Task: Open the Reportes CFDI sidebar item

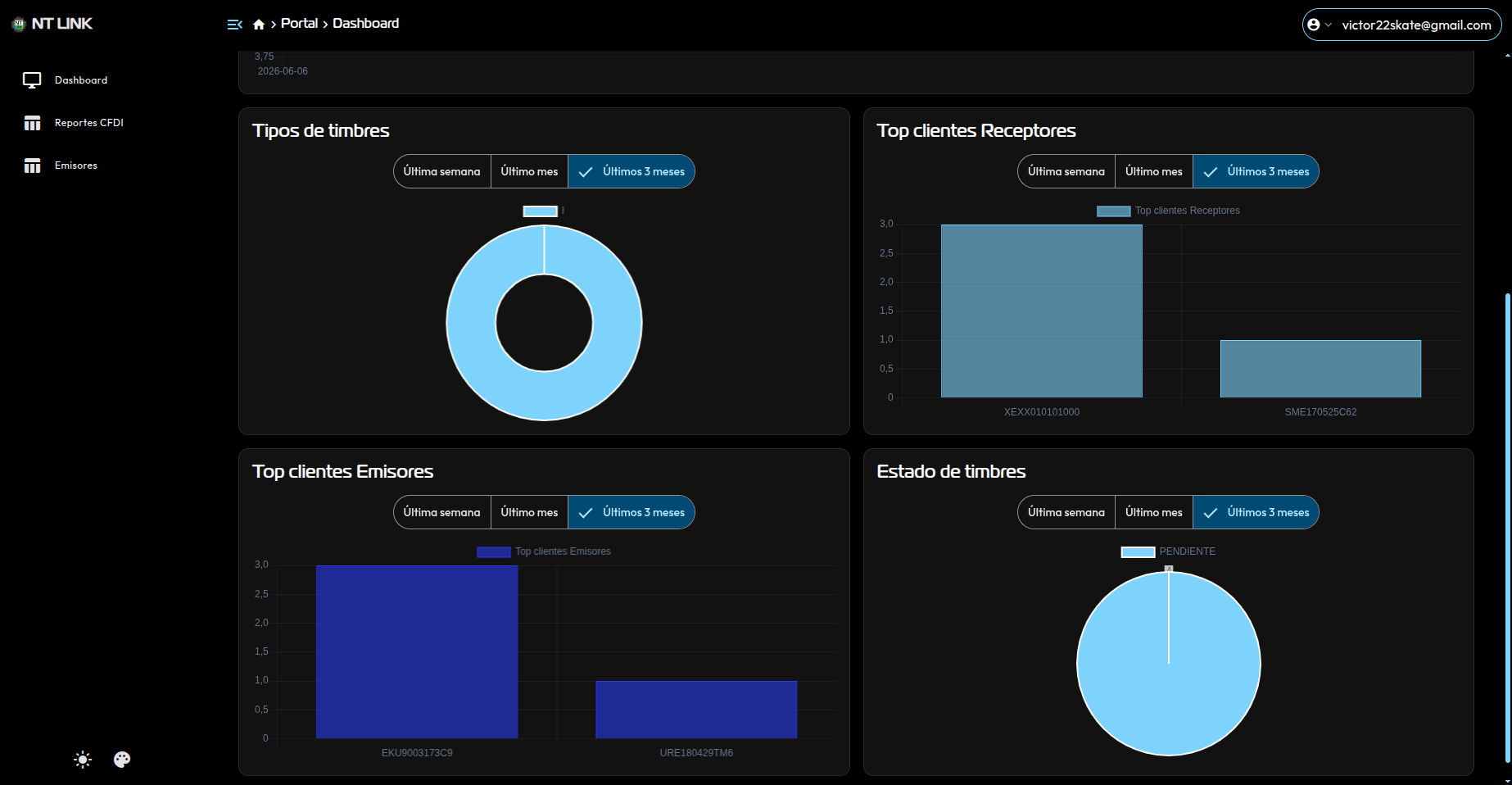Action: [x=89, y=123]
